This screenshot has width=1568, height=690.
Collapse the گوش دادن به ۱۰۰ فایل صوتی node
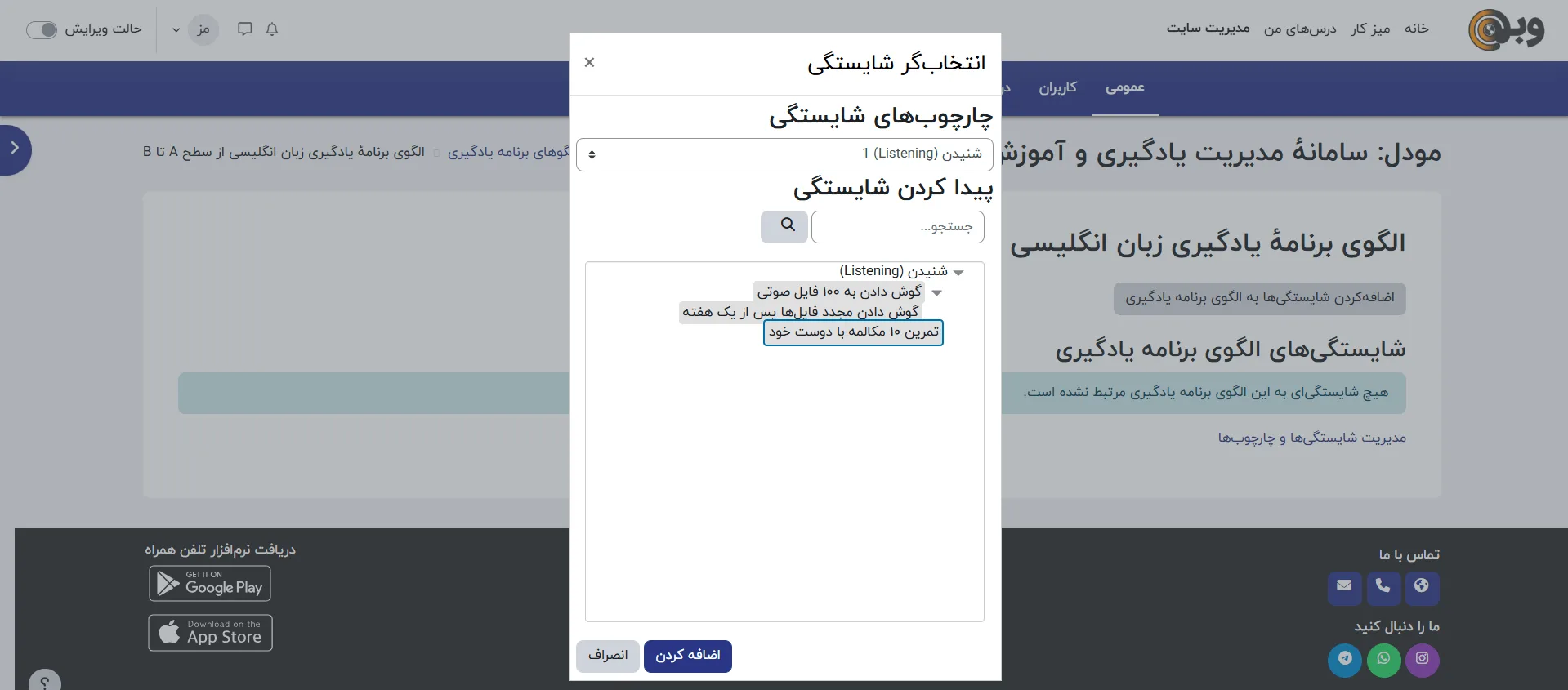(x=937, y=293)
